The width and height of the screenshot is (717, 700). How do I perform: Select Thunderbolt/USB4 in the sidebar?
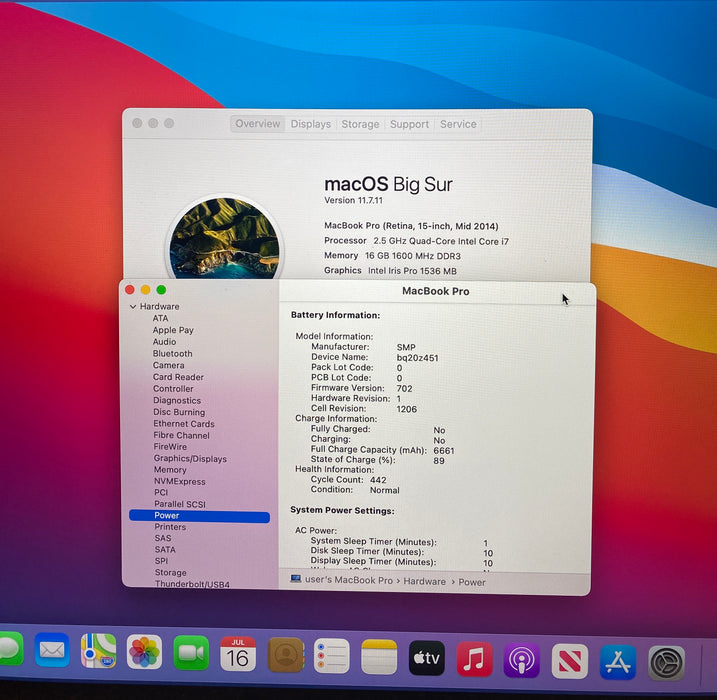(192, 584)
